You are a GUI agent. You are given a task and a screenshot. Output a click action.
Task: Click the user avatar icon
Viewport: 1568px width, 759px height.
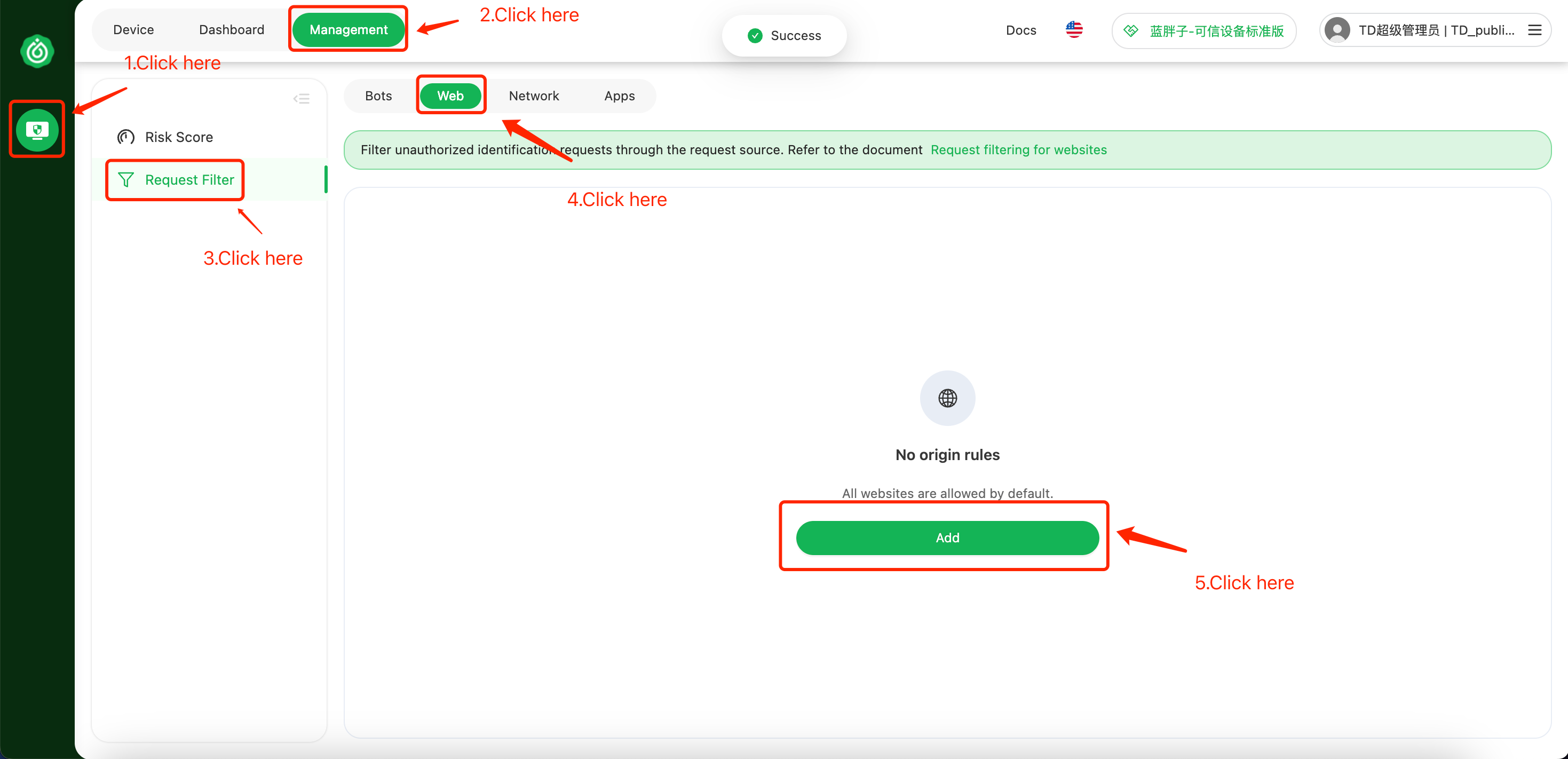(x=1337, y=30)
